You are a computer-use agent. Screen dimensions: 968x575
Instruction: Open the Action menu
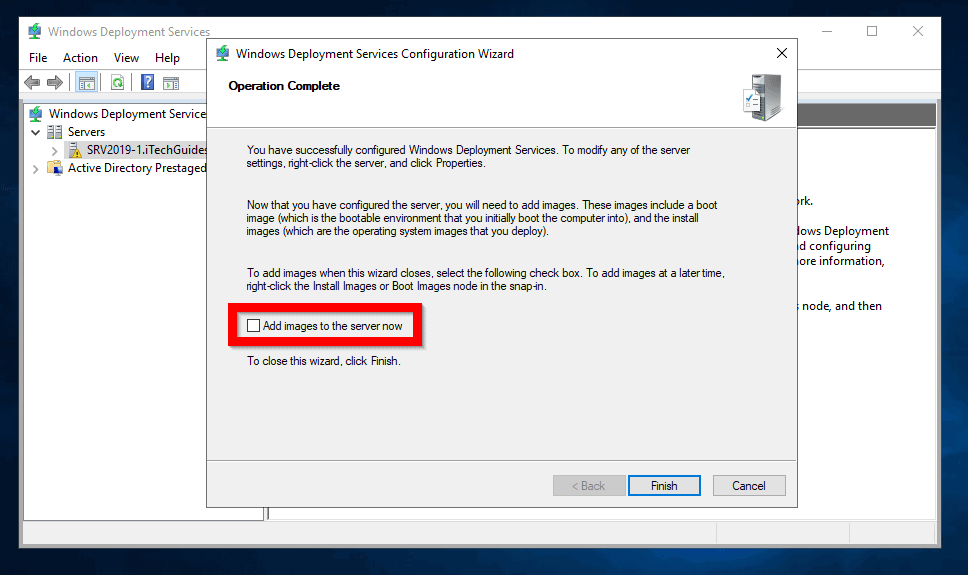[x=80, y=58]
